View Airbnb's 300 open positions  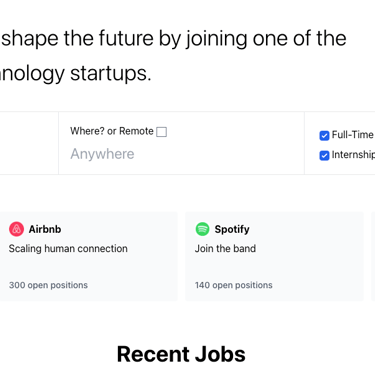click(48, 285)
